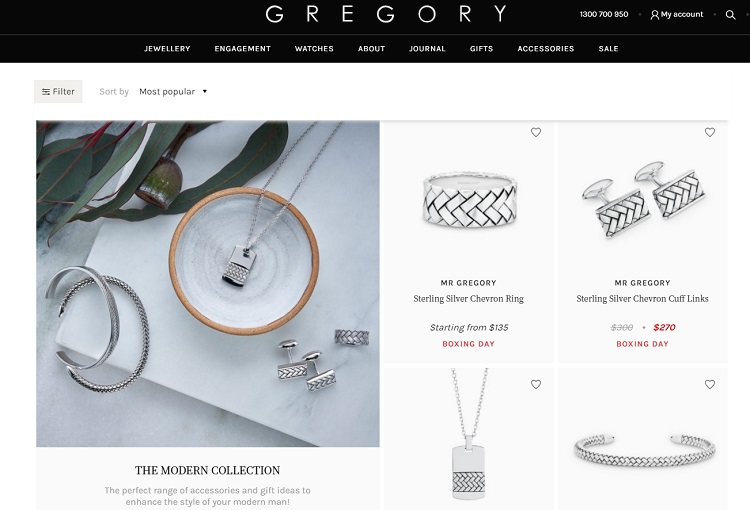Select the Sale menu item
750x510 pixels.
608,49
